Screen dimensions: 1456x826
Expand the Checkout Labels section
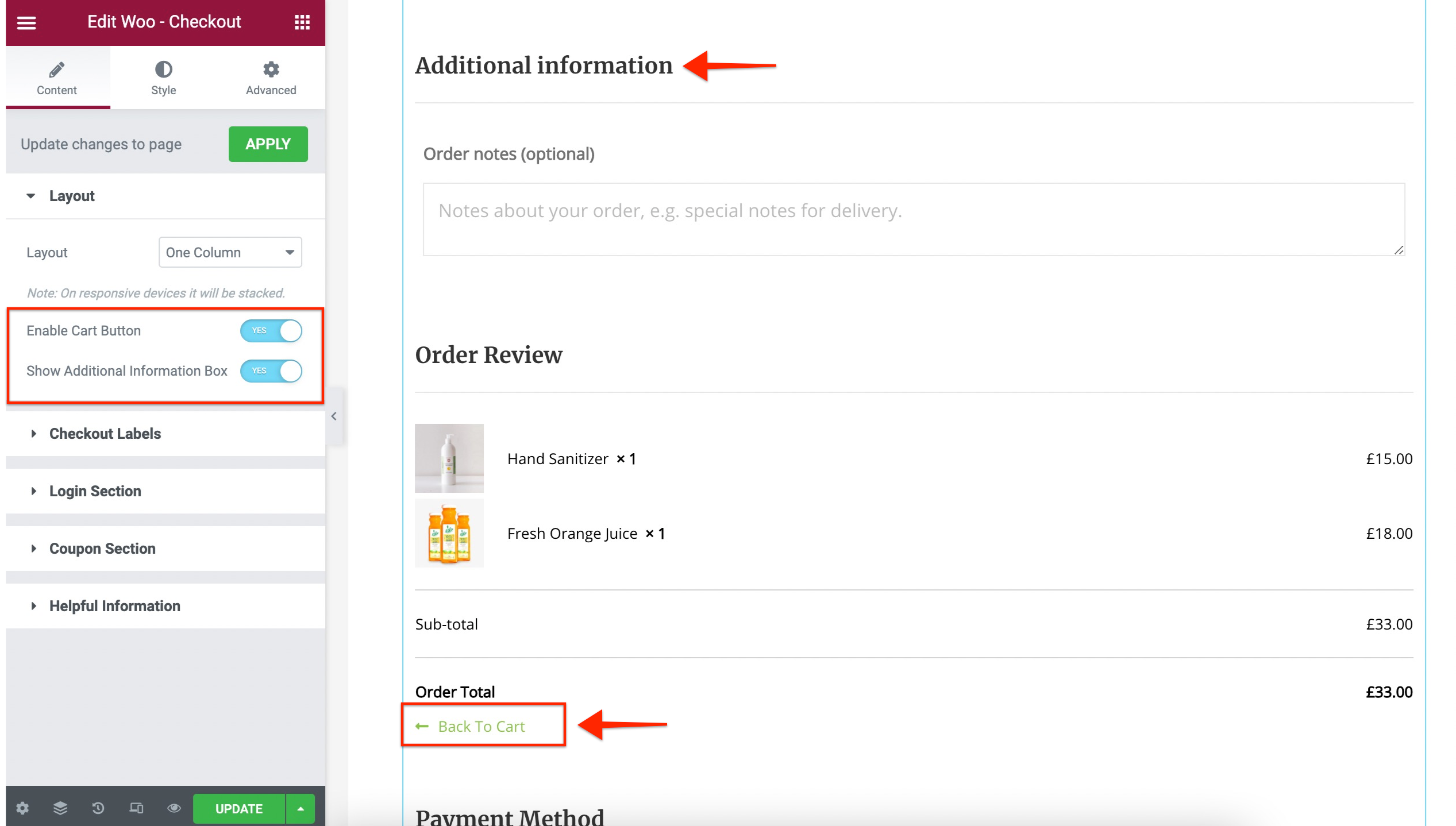click(165, 434)
